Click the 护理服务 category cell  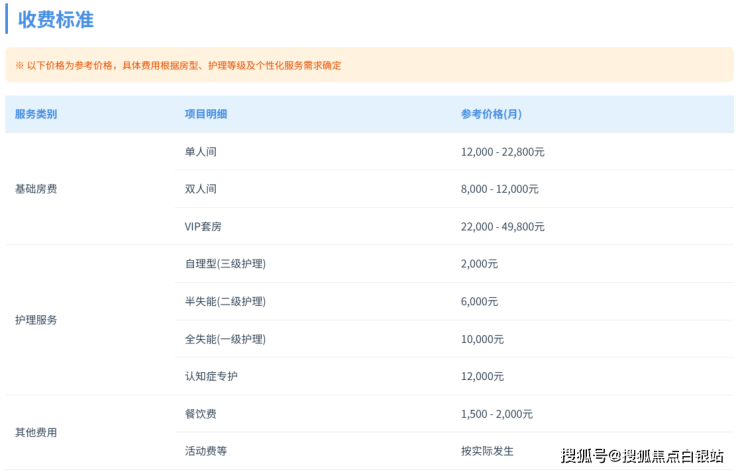click(x=36, y=320)
